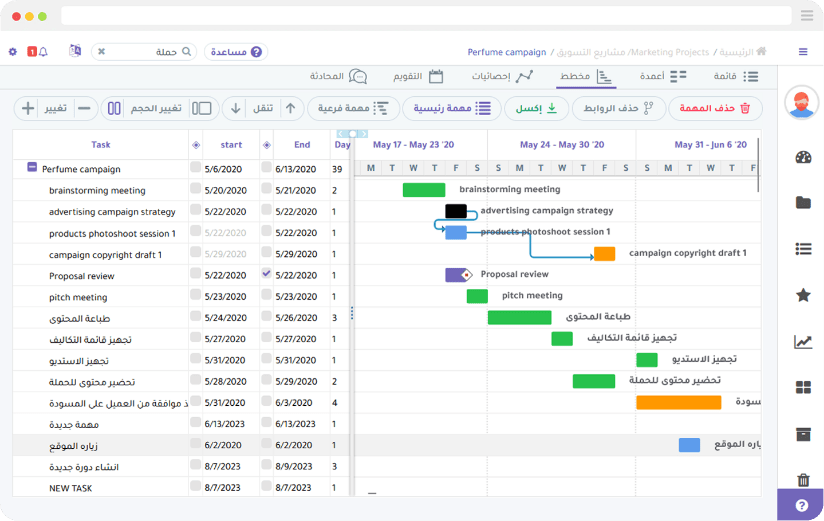
Task: Move task down with arrow icon
Action: point(235,108)
